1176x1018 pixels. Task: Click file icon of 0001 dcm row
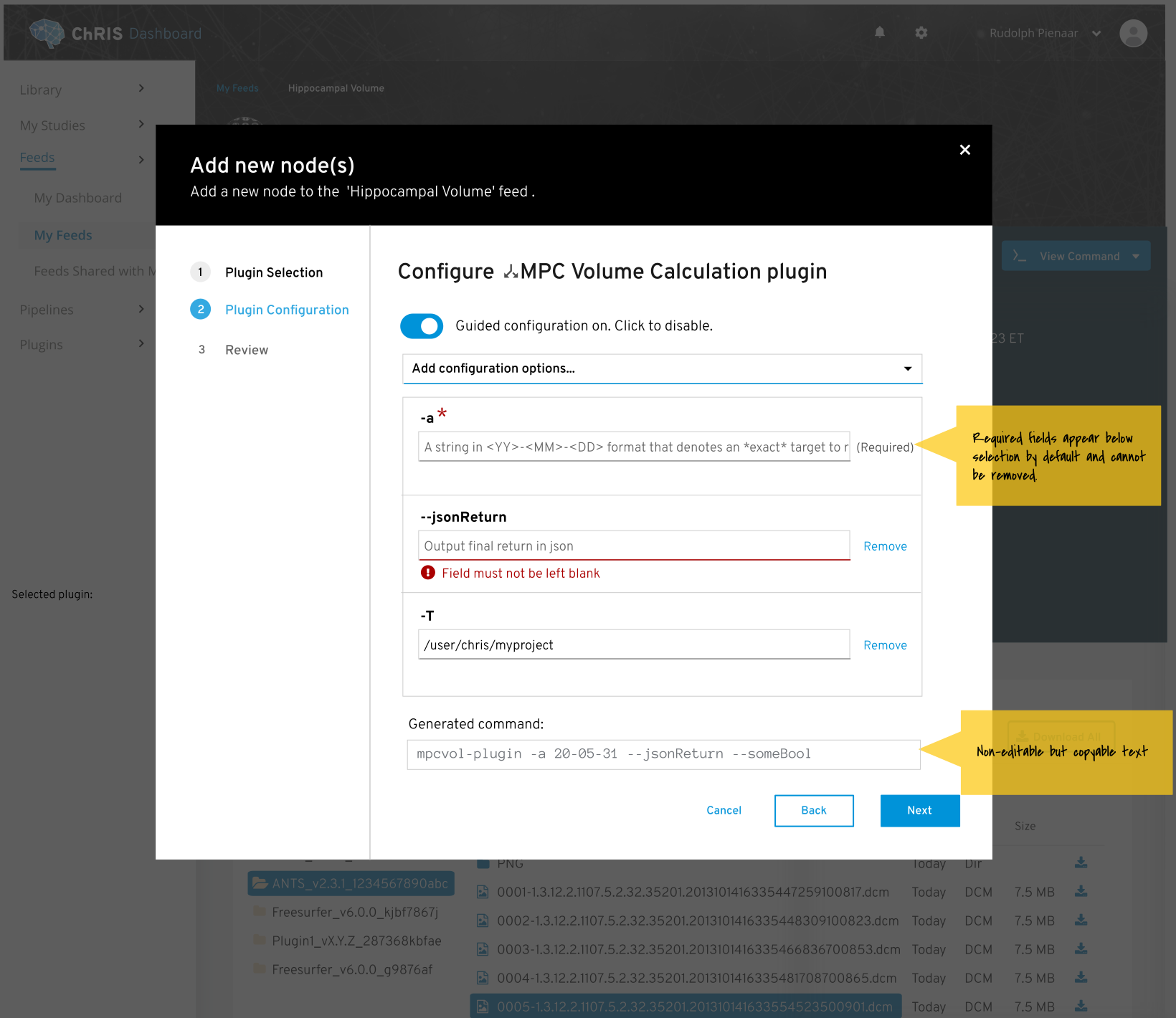tap(483, 892)
